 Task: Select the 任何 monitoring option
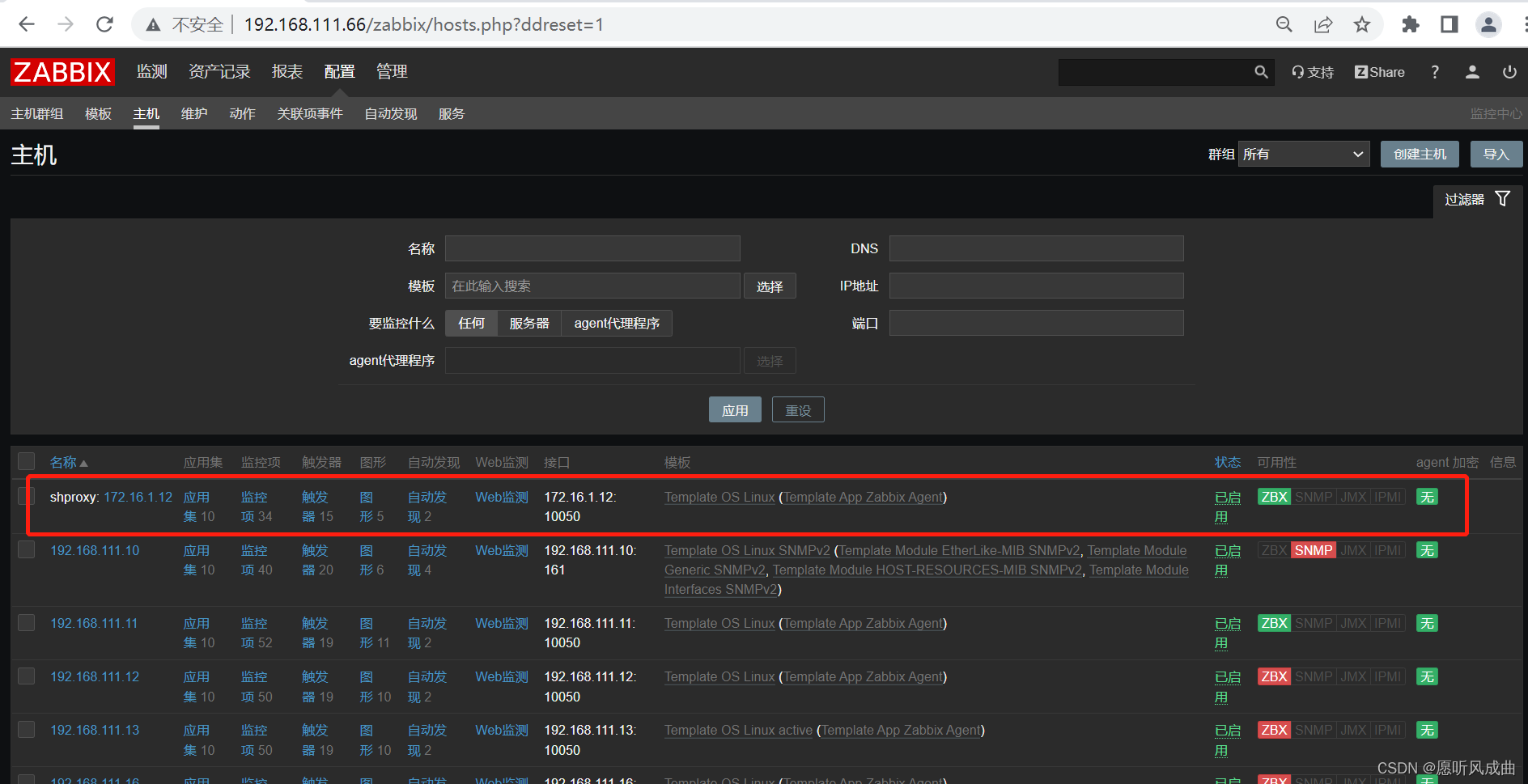pyautogui.click(x=471, y=323)
